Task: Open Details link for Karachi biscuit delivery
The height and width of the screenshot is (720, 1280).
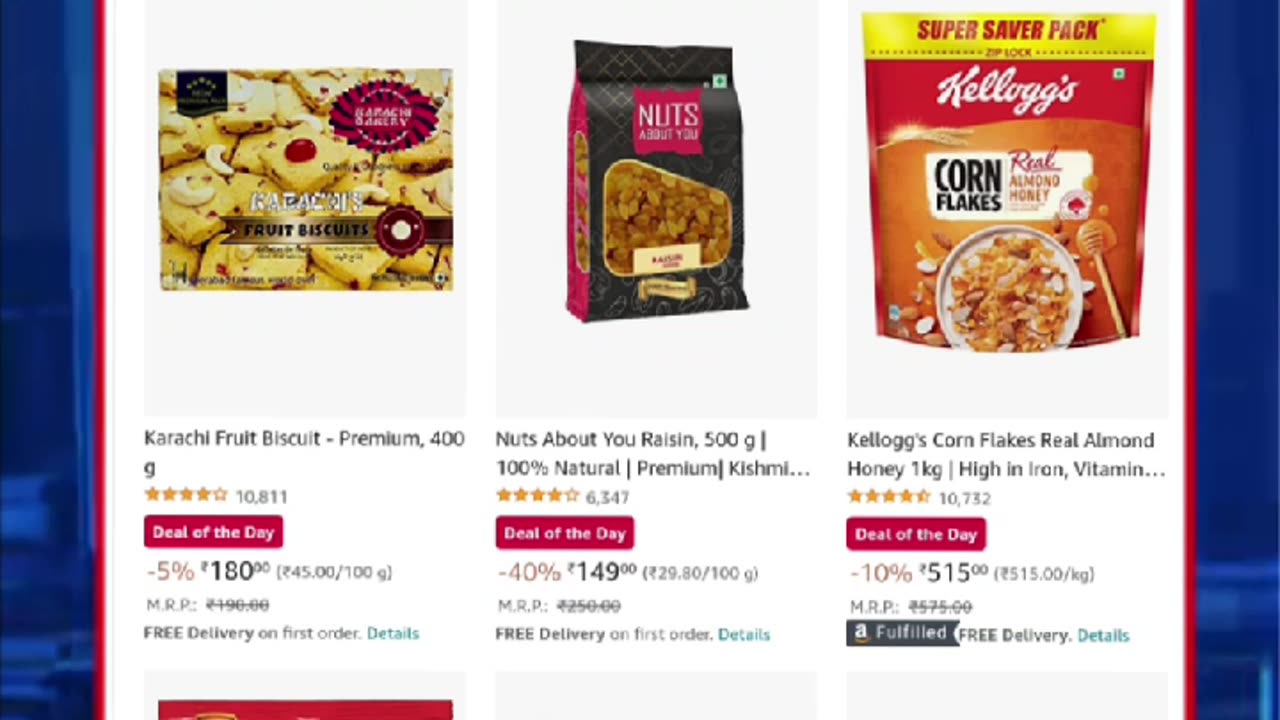Action: pos(392,633)
